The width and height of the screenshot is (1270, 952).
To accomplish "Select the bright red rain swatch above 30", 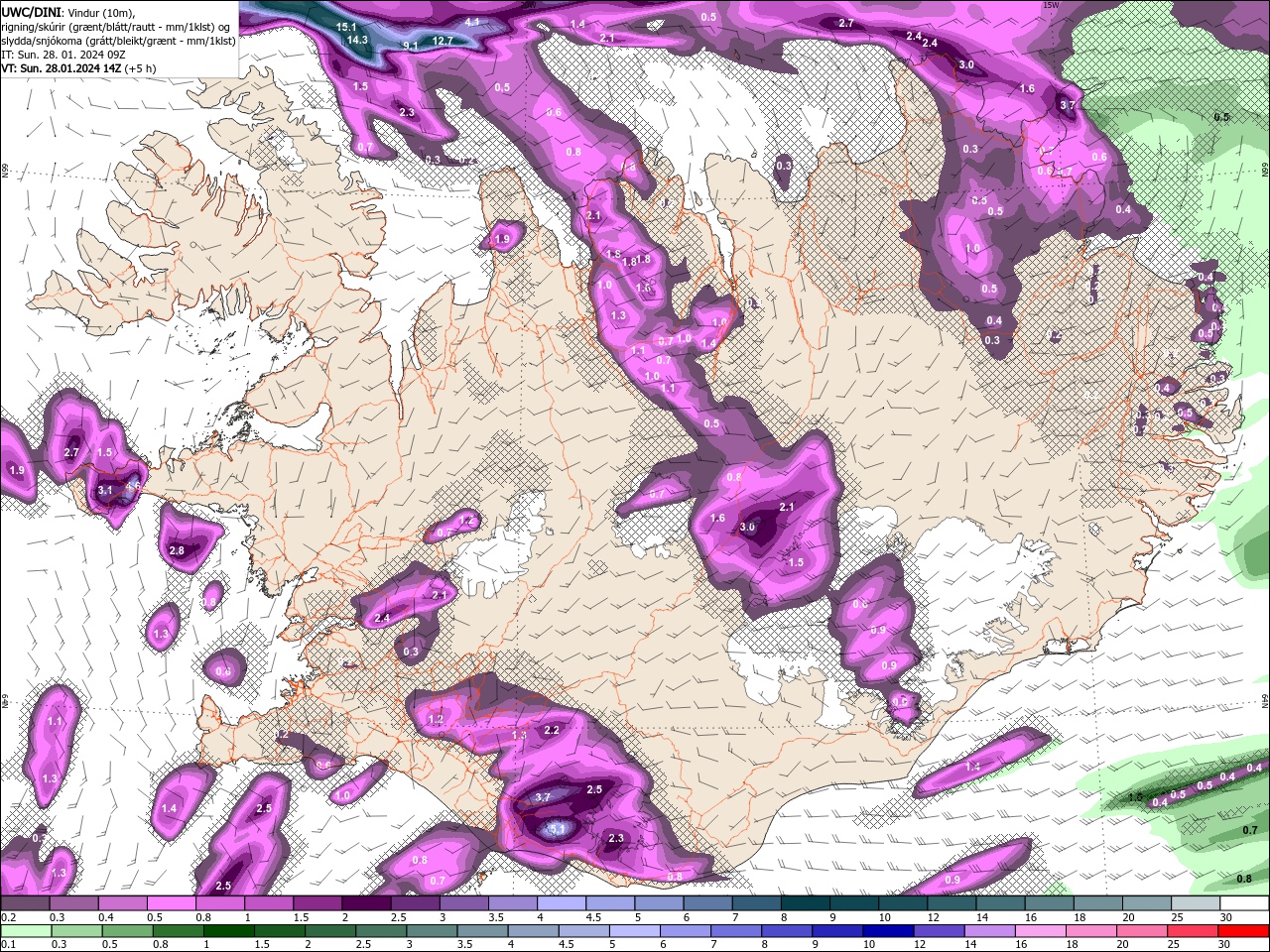I will coord(1245,931).
